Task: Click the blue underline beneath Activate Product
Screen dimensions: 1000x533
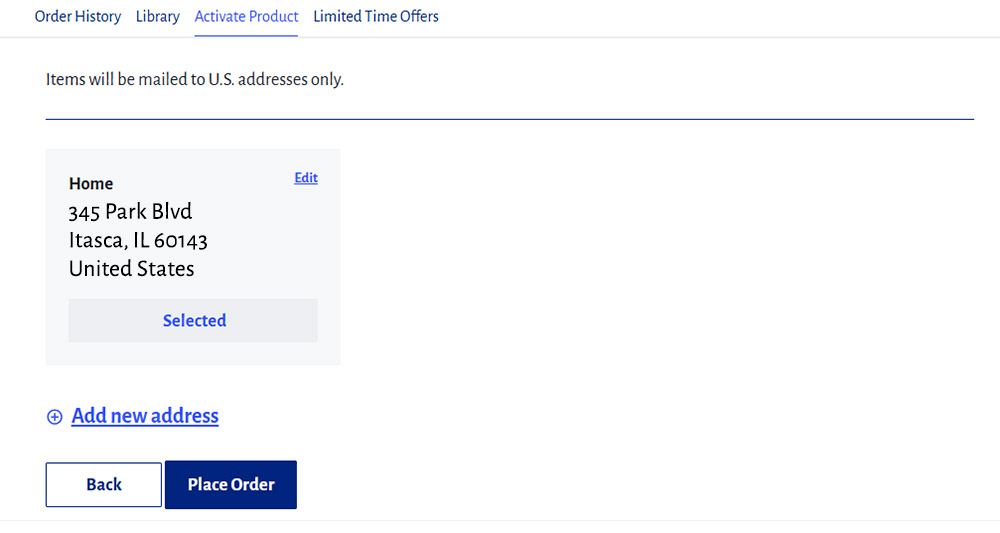Action: pyautogui.click(x=246, y=35)
